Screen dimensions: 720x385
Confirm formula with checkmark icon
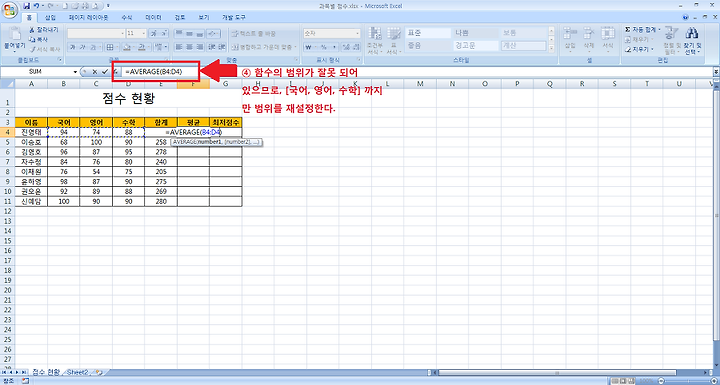point(105,72)
